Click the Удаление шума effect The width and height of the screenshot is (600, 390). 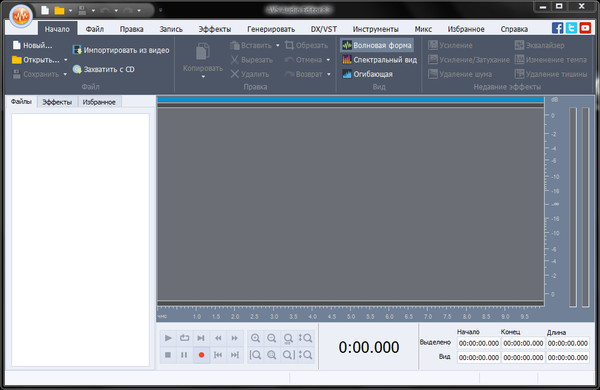point(460,74)
